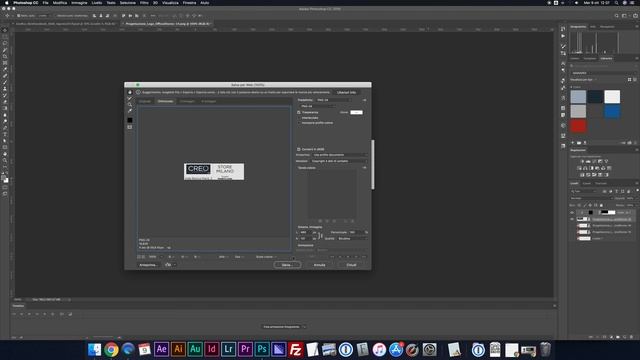Open the Immagine menu in the menu bar
640x360 pixels.
[79, 3]
